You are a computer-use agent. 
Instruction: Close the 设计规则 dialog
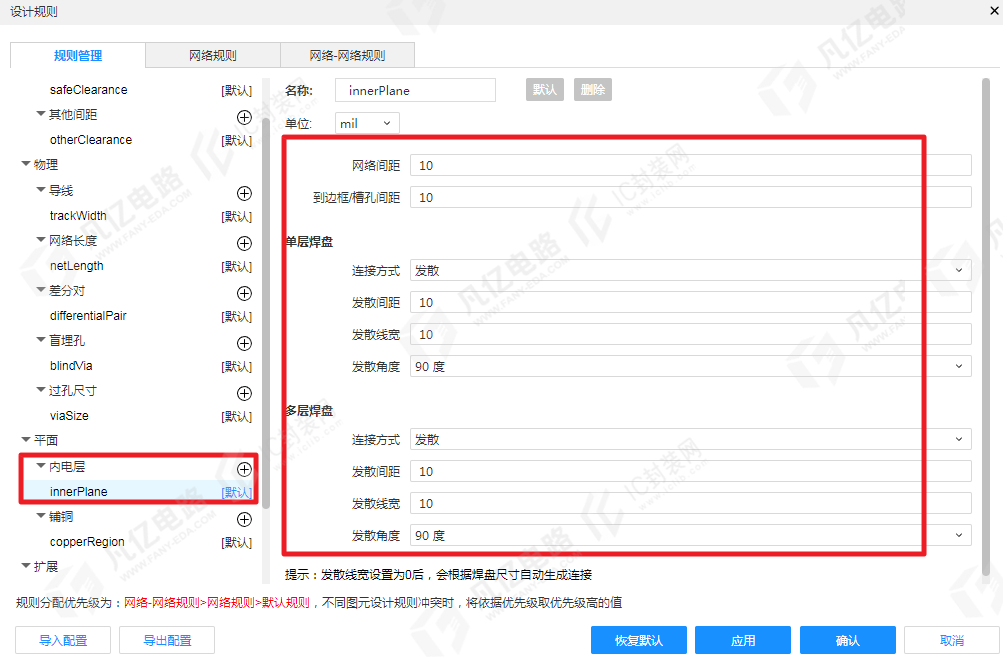point(995,10)
